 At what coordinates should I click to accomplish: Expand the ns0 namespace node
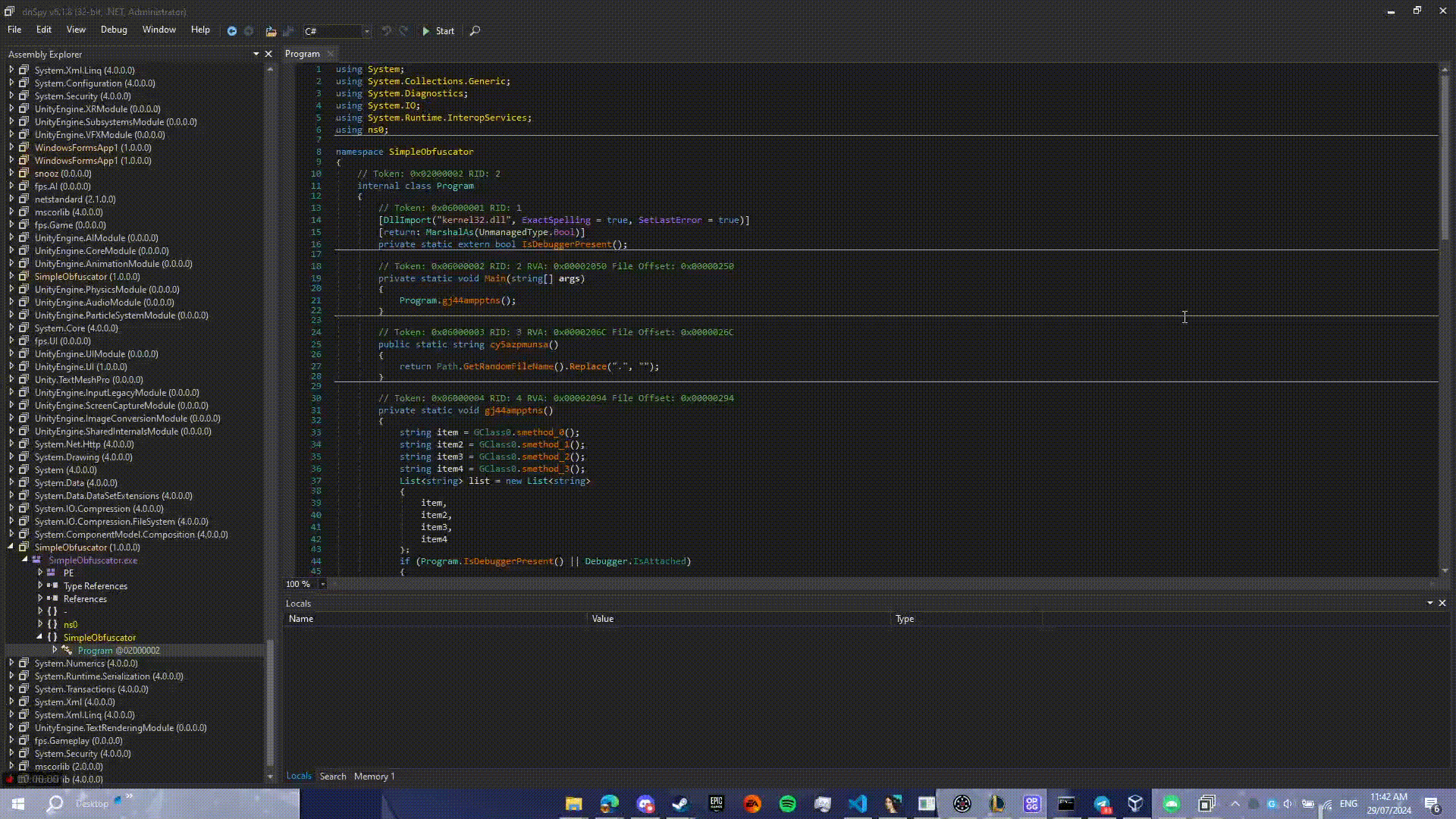40,624
